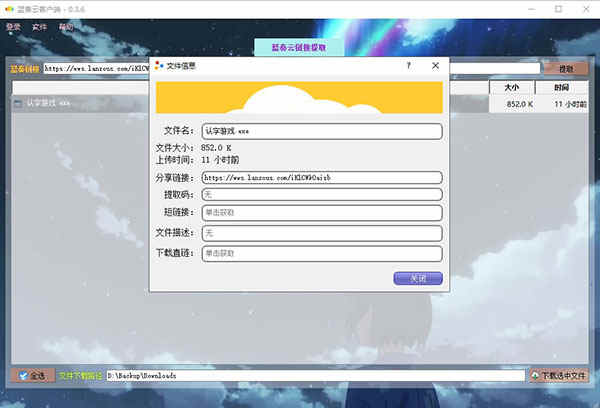Click the 蓝奏链接 URL input field
Image resolution: width=600 pixels, height=408 pixels.
292,69
